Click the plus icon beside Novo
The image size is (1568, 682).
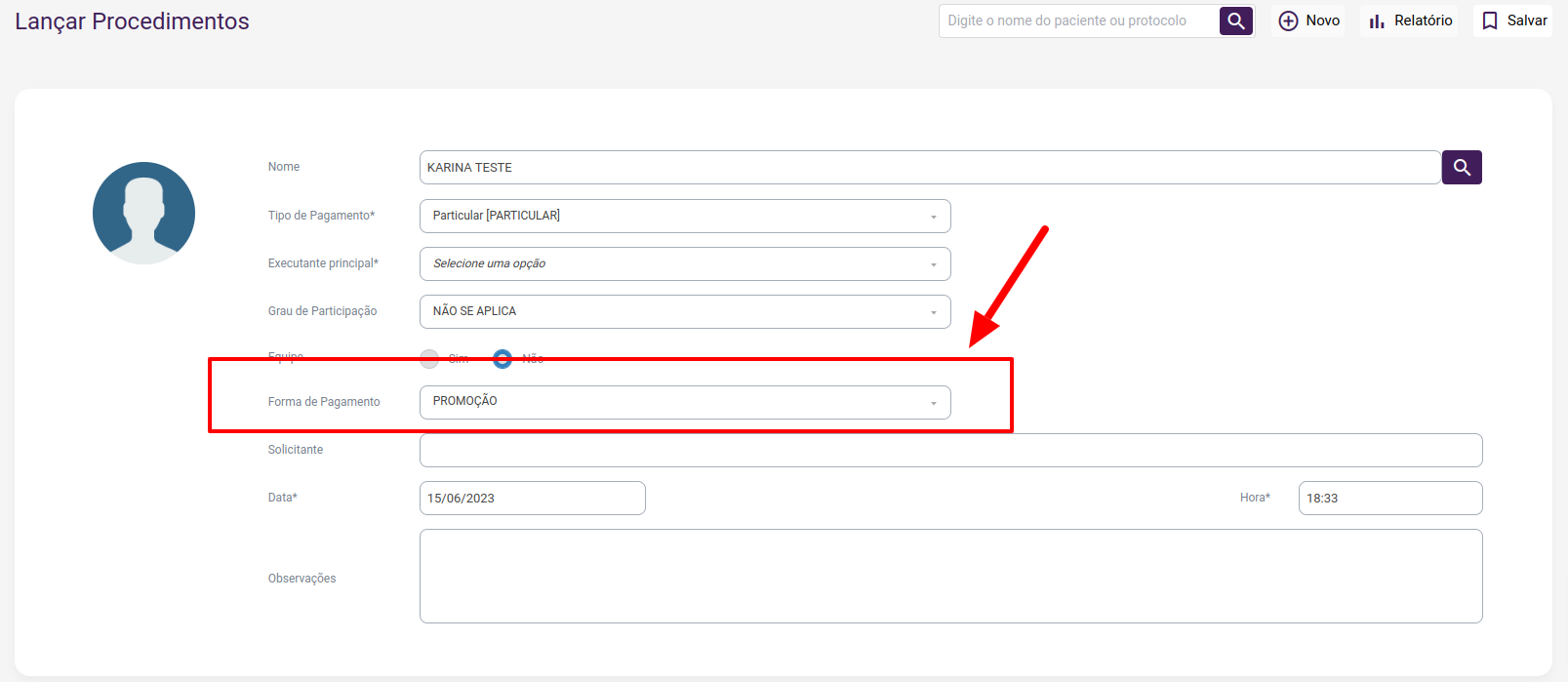click(x=1288, y=20)
